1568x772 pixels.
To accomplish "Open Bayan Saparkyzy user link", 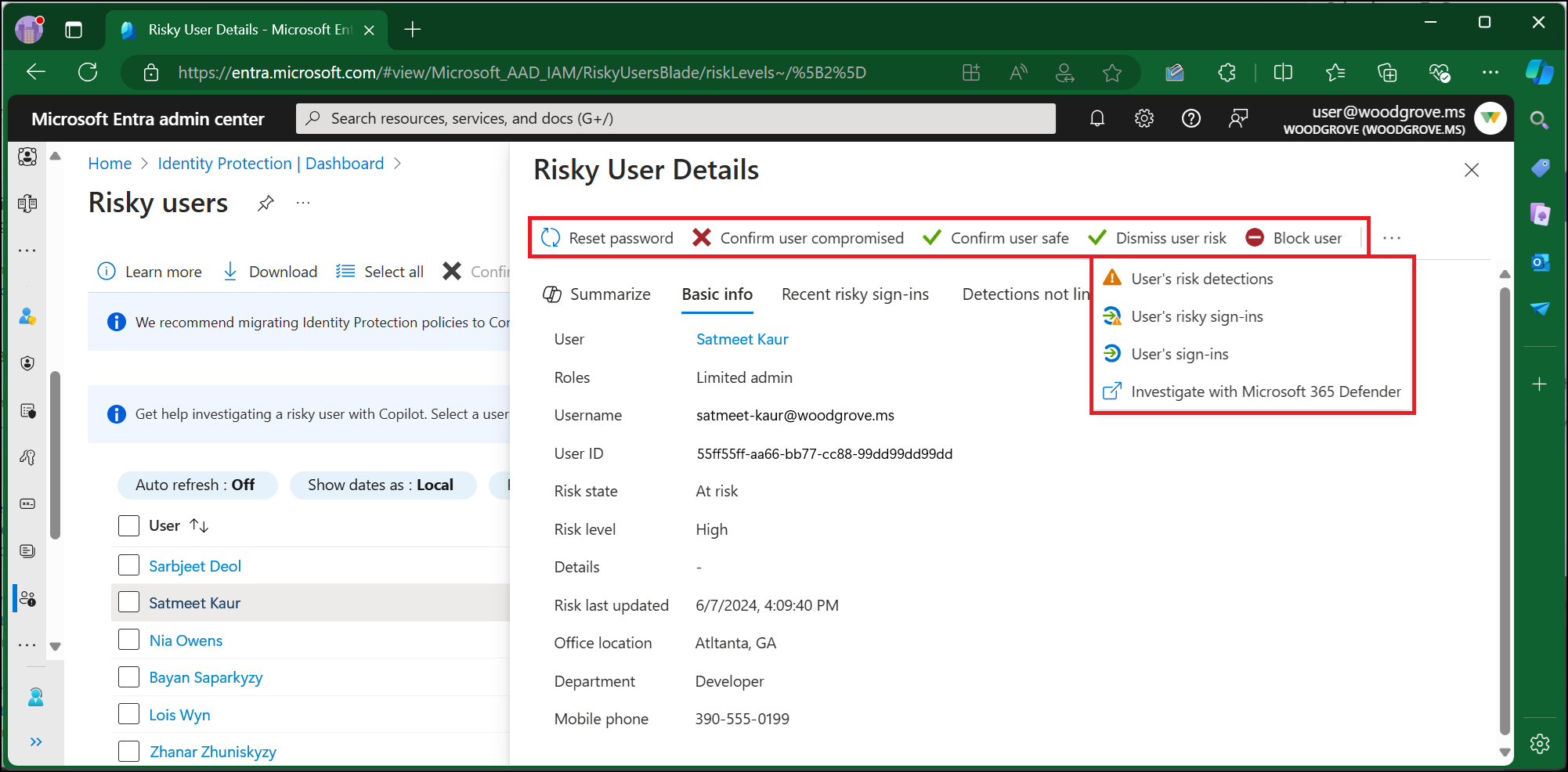I will pyautogui.click(x=206, y=677).
